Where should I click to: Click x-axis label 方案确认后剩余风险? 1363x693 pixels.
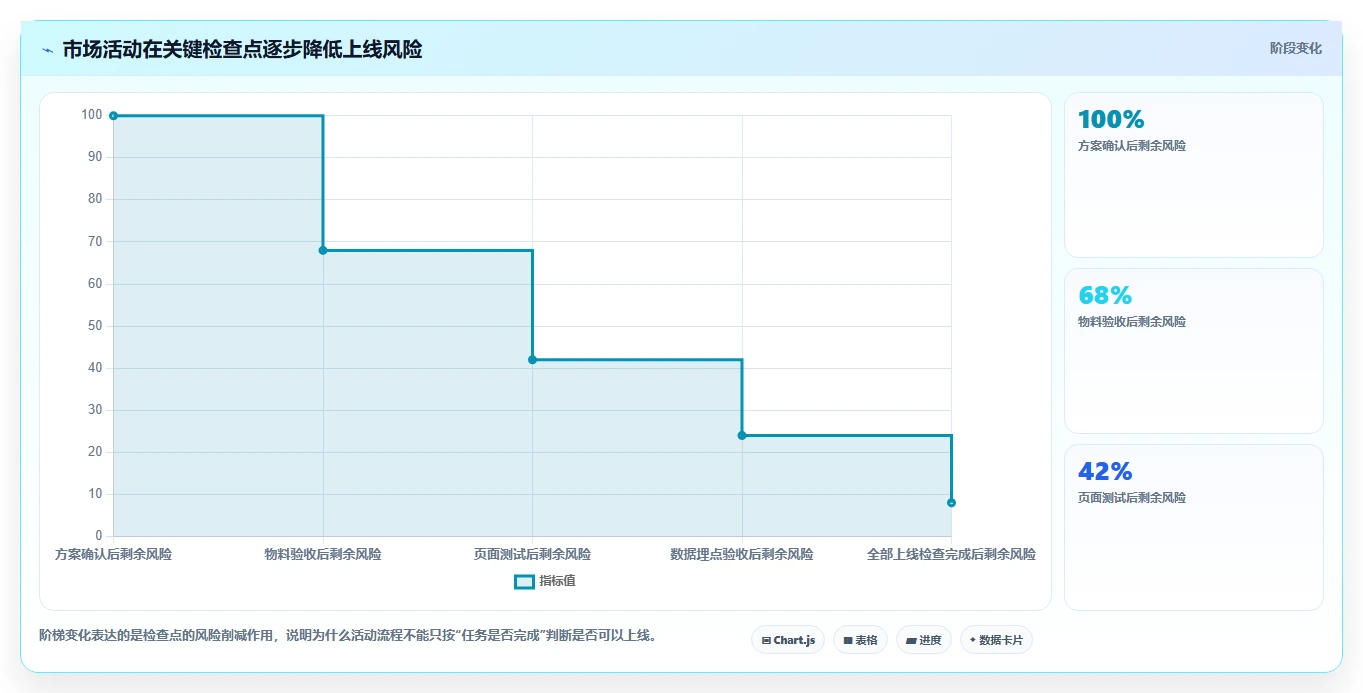tap(113, 554)
